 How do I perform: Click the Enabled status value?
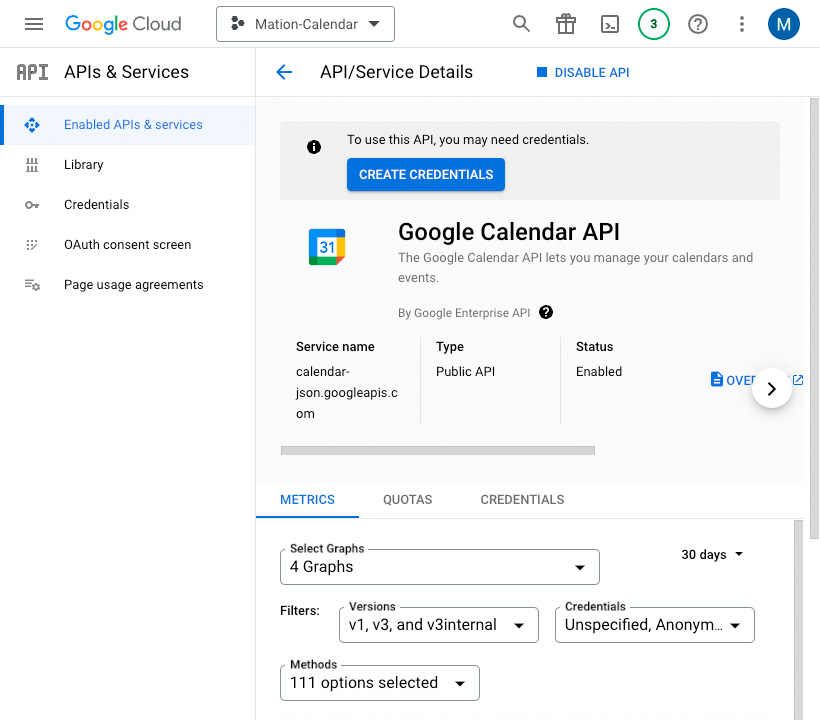click(599, 372)
